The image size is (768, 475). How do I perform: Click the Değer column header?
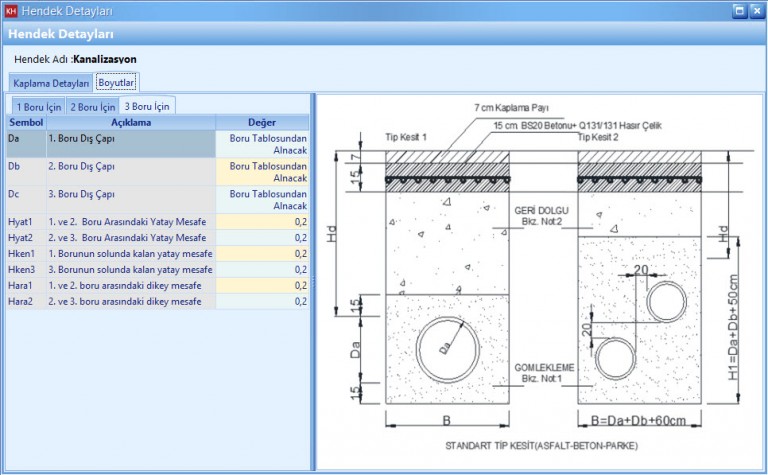coord(261,122)
